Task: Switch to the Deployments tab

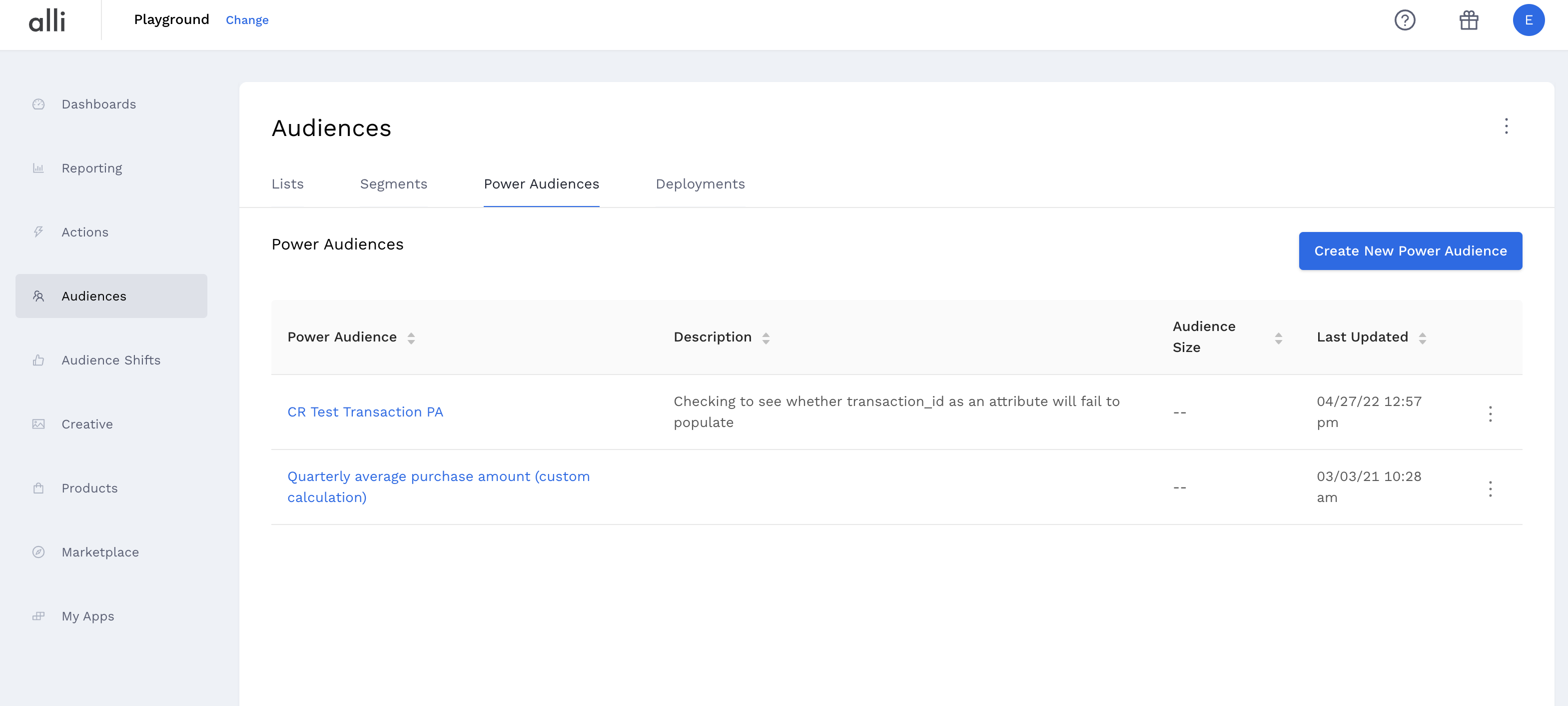Action: (700, 184)
